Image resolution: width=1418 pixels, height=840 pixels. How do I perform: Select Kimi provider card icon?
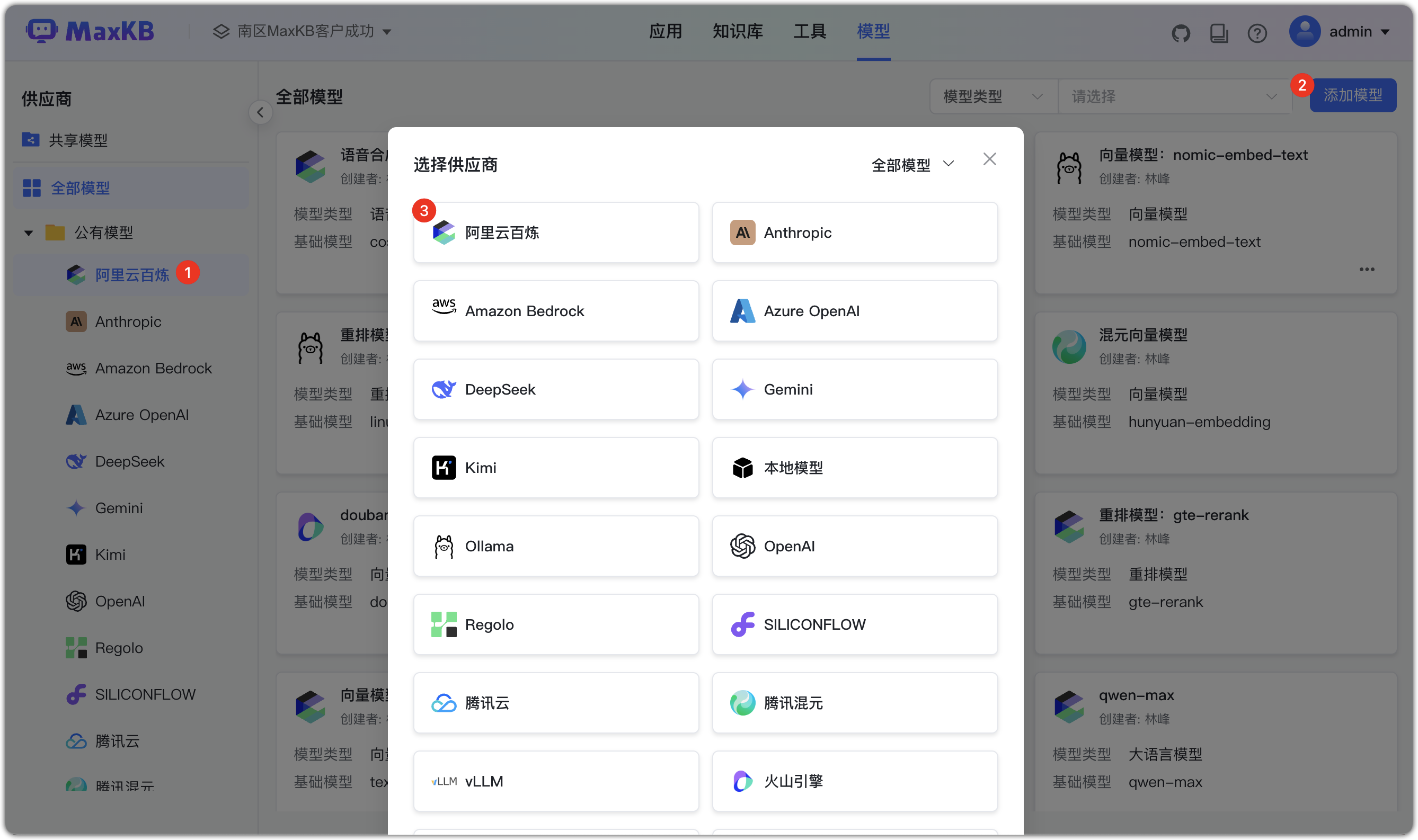point(444,468)
